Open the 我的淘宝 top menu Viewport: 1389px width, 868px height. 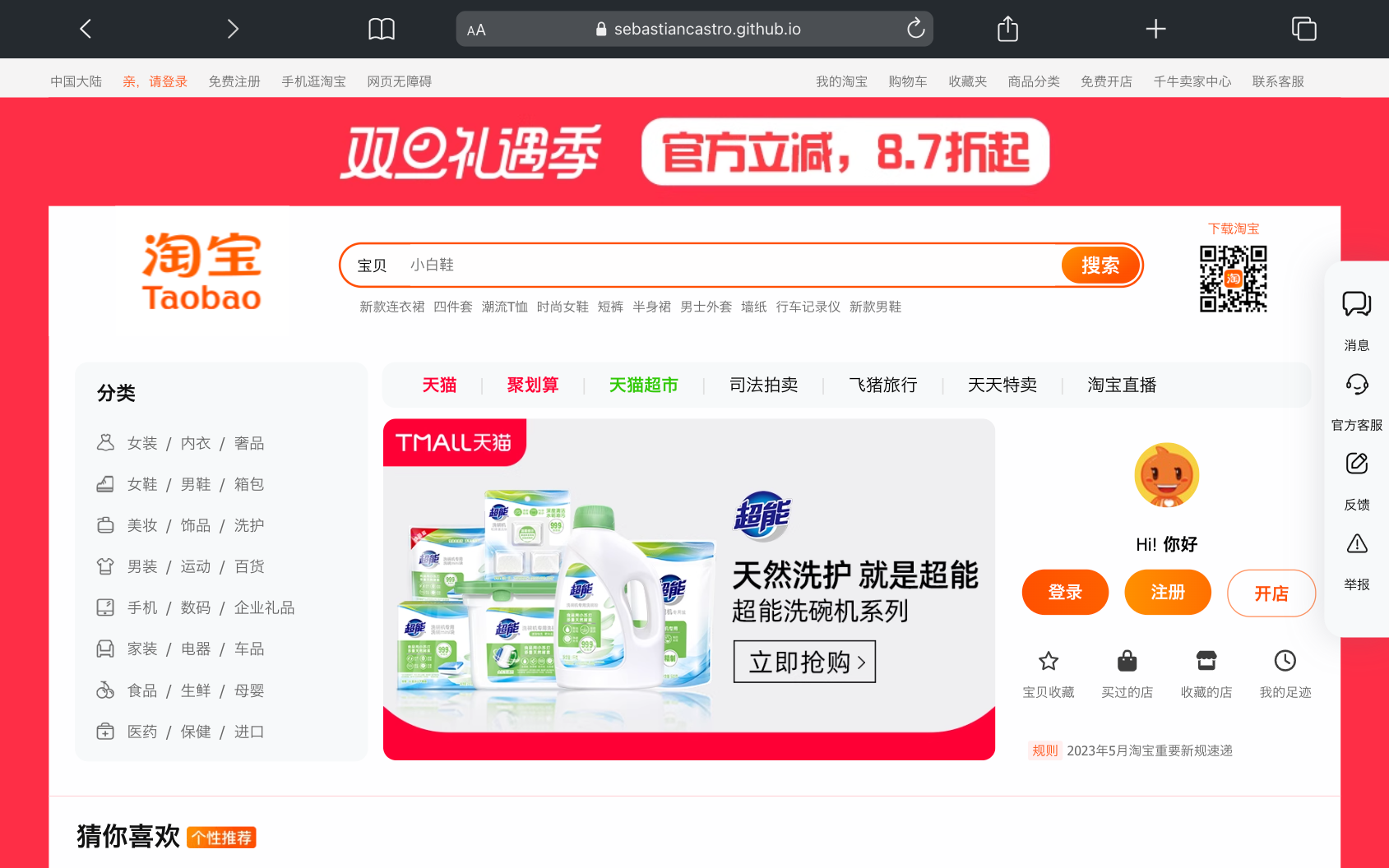[x=841, y=81]
